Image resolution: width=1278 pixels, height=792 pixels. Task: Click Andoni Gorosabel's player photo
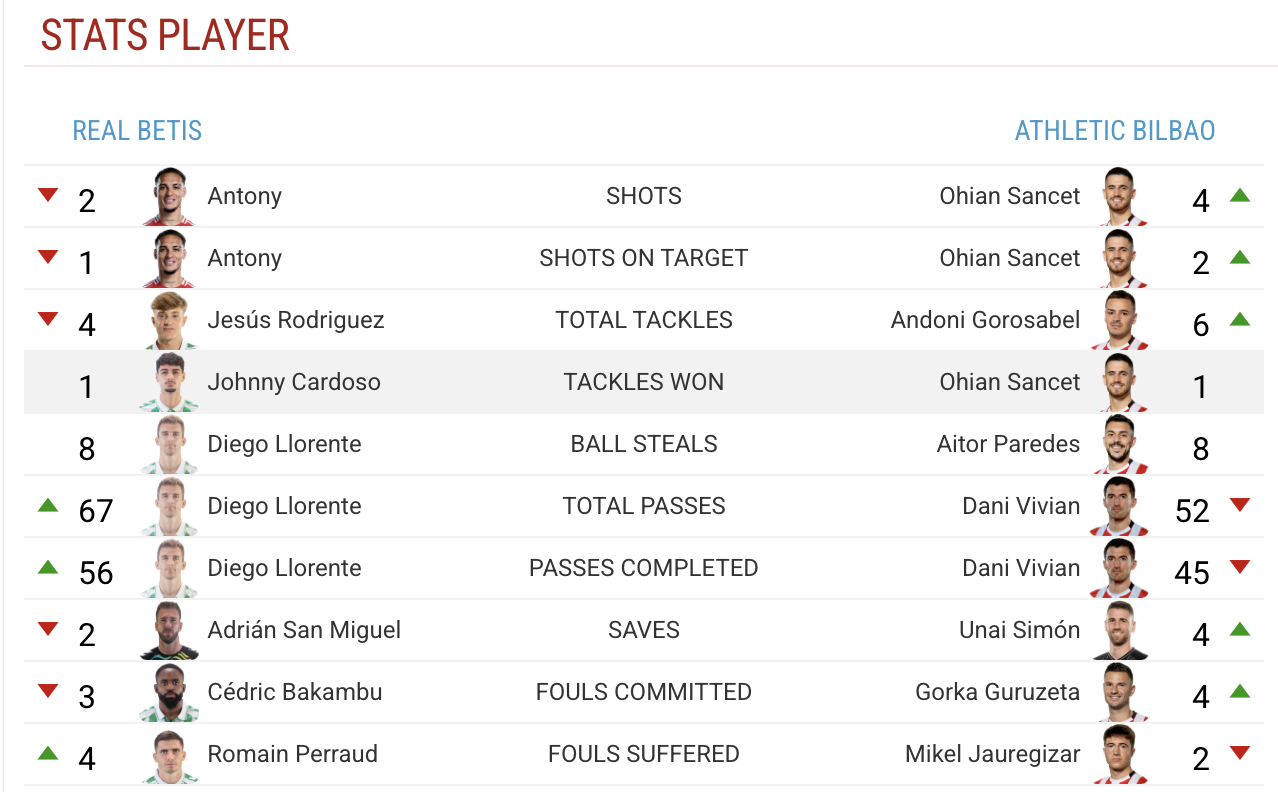click(1119, 320)
